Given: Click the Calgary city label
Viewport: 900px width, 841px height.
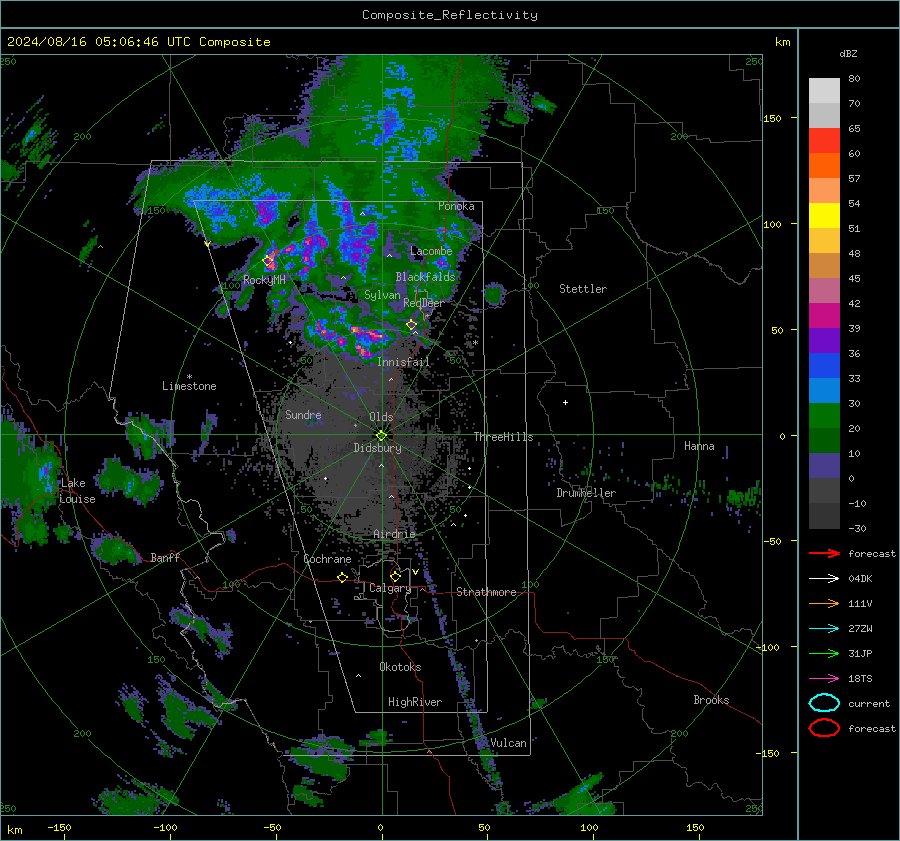Looking at the screenshot, I should pyautogui.click(x=390, y=588).
